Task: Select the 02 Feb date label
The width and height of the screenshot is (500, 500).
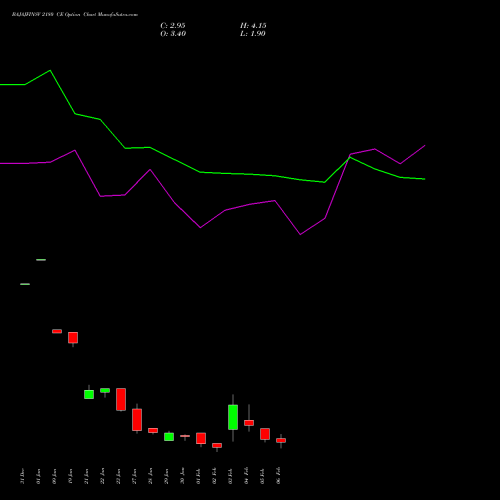Action: click(214, 476)
